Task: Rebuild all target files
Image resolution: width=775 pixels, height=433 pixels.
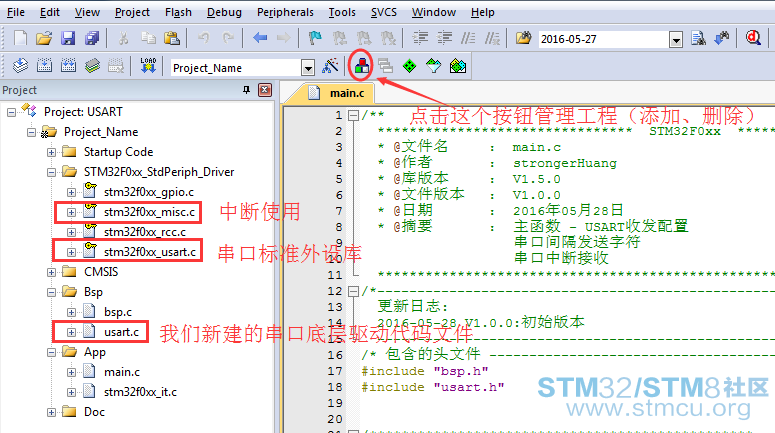Action: pyautogui.click(x=68, y=66)
